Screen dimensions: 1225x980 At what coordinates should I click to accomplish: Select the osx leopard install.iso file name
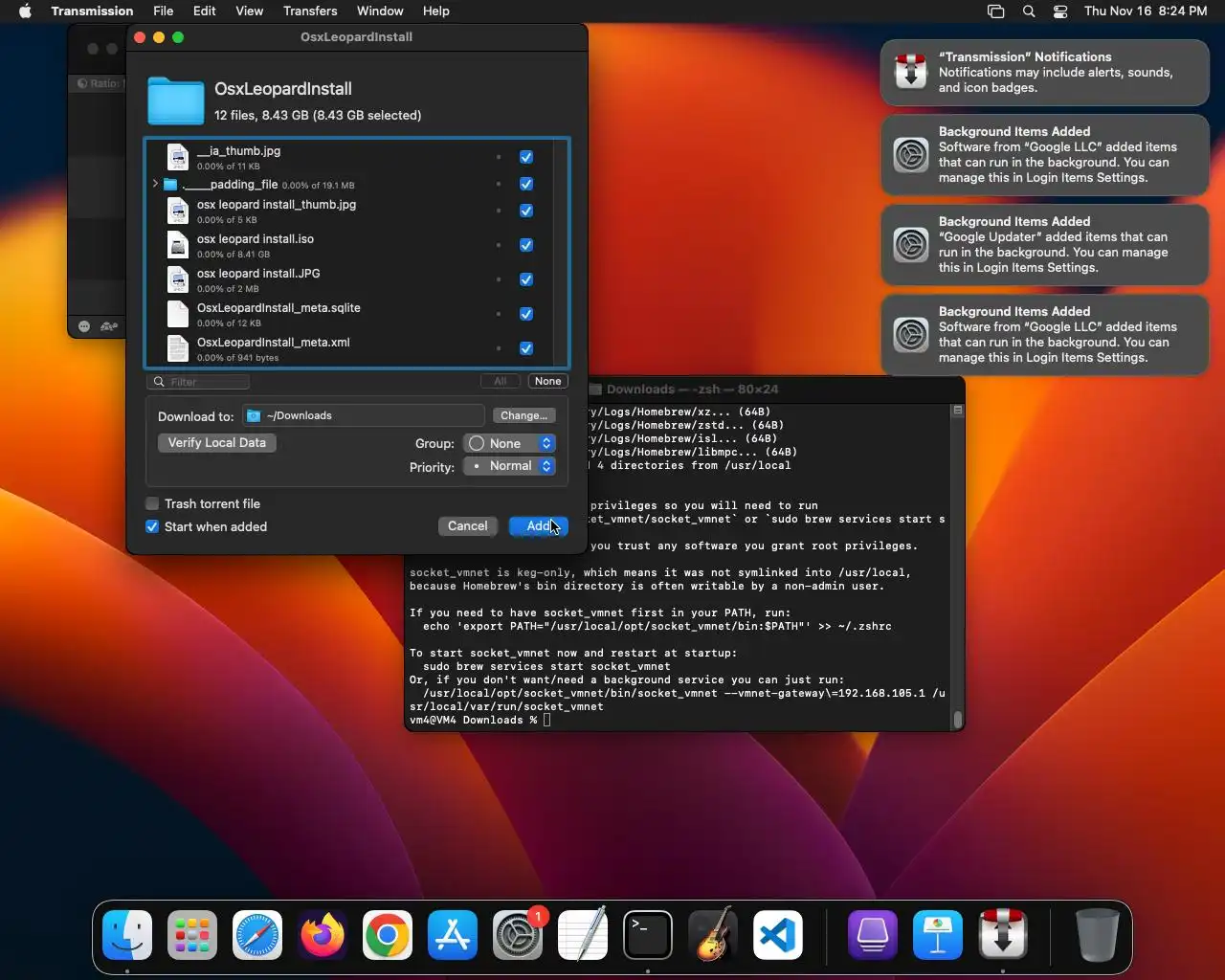(256, 239)
